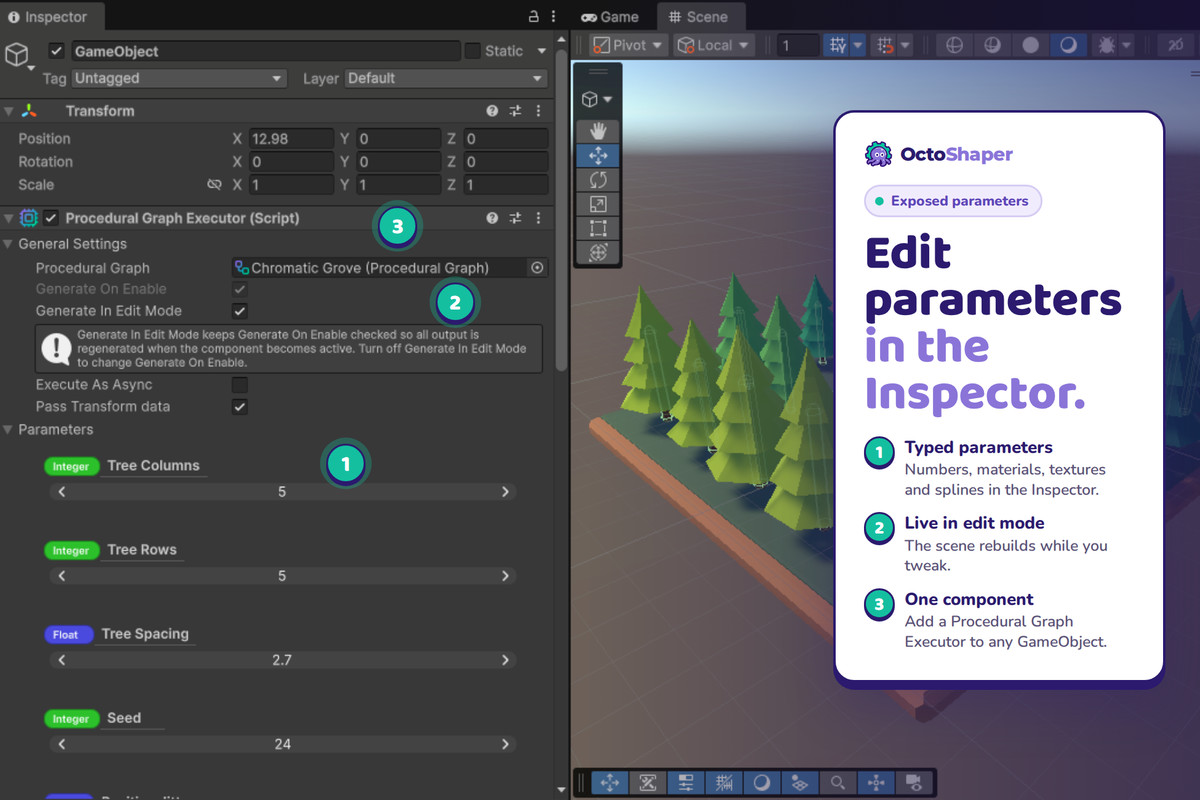Collapse the Parameters section

tap(9, 430)
